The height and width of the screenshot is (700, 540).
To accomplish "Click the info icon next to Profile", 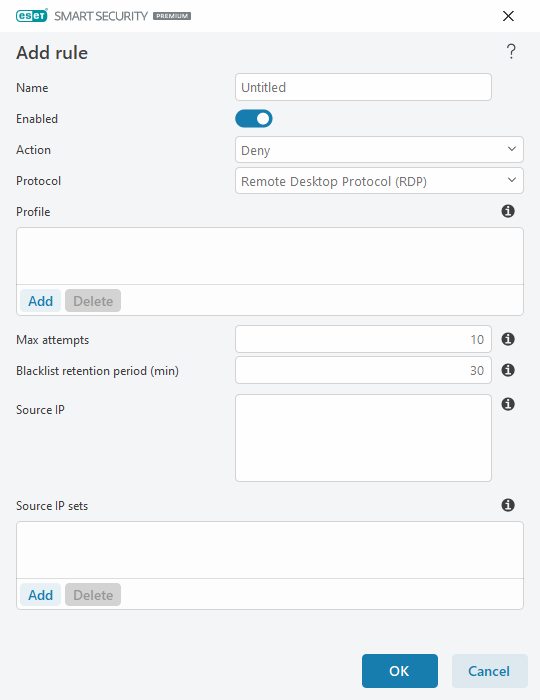I will [508, 211].
